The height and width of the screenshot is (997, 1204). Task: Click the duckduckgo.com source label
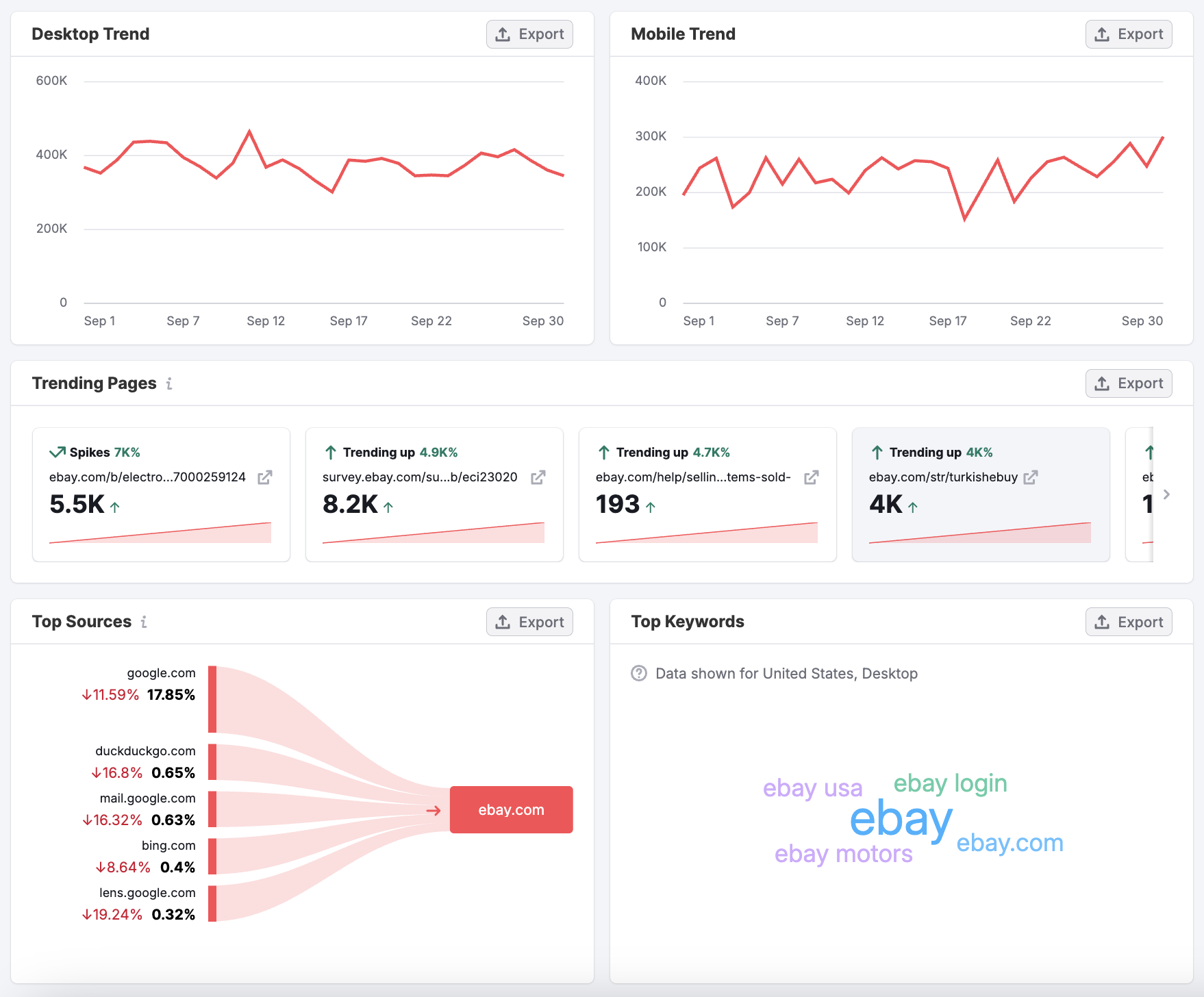[145, 750]
